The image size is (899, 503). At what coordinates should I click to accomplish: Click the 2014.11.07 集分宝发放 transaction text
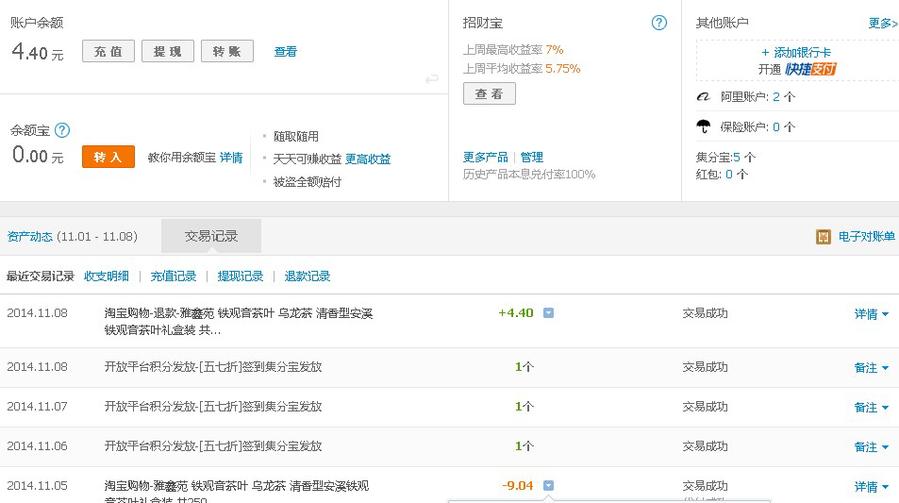(213, 407)
